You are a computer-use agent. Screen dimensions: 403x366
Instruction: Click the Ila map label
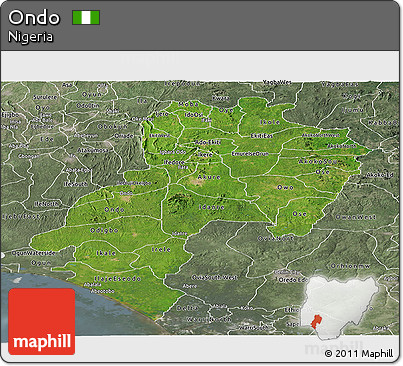(x=142, y=100)
